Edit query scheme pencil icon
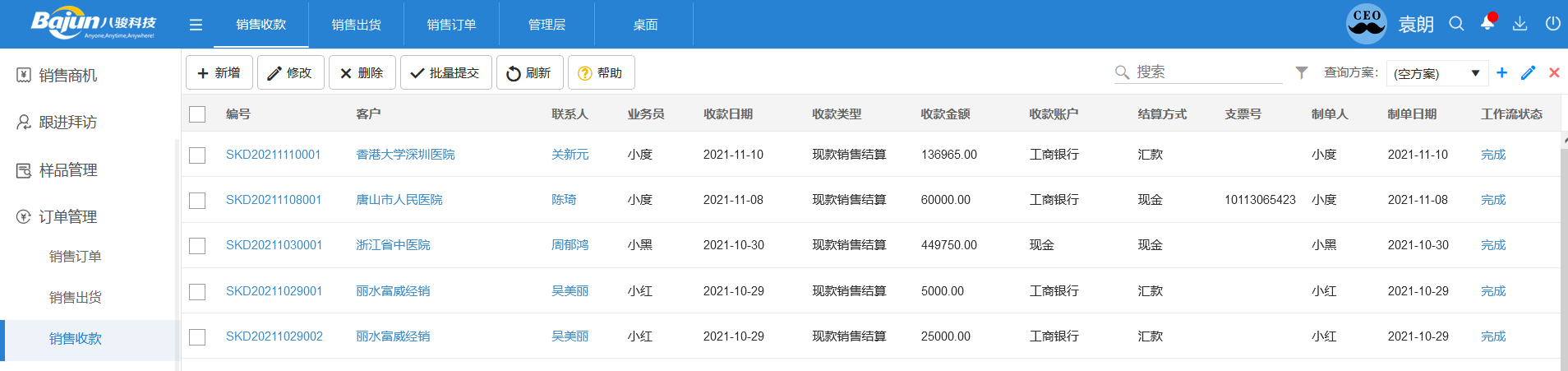The image size is (1568, 371). coord(1528,72)
